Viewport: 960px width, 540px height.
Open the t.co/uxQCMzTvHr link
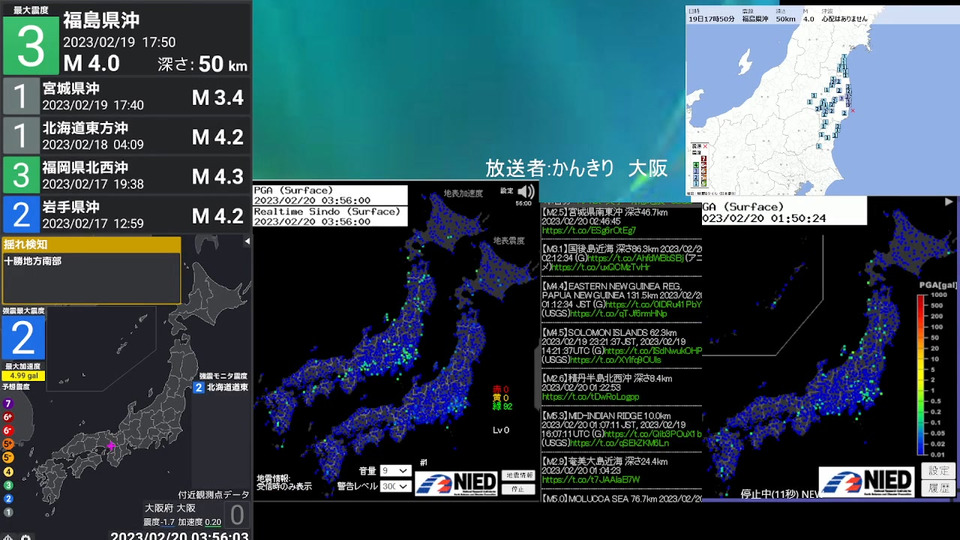(x=601, y=268)
